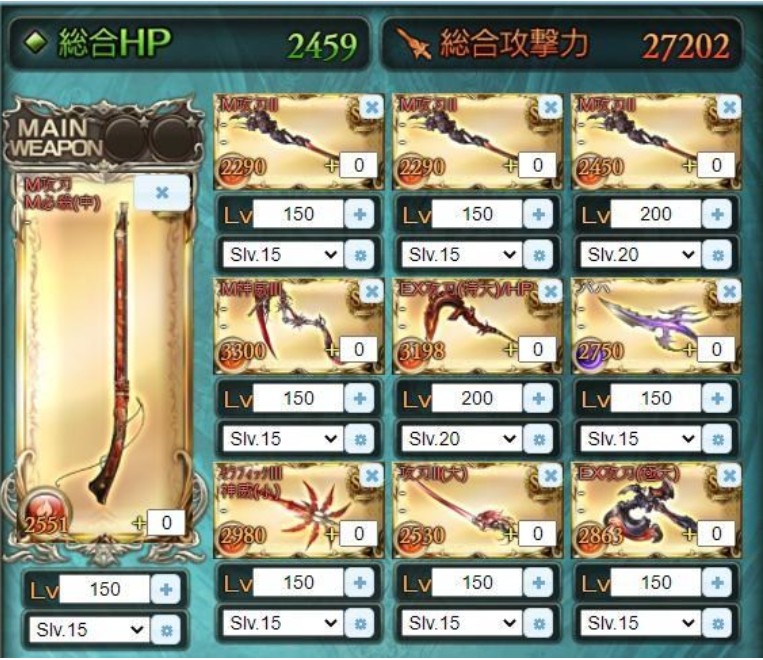Click the first 2290 attack scythe weapon image

click(x=299, y=142)
